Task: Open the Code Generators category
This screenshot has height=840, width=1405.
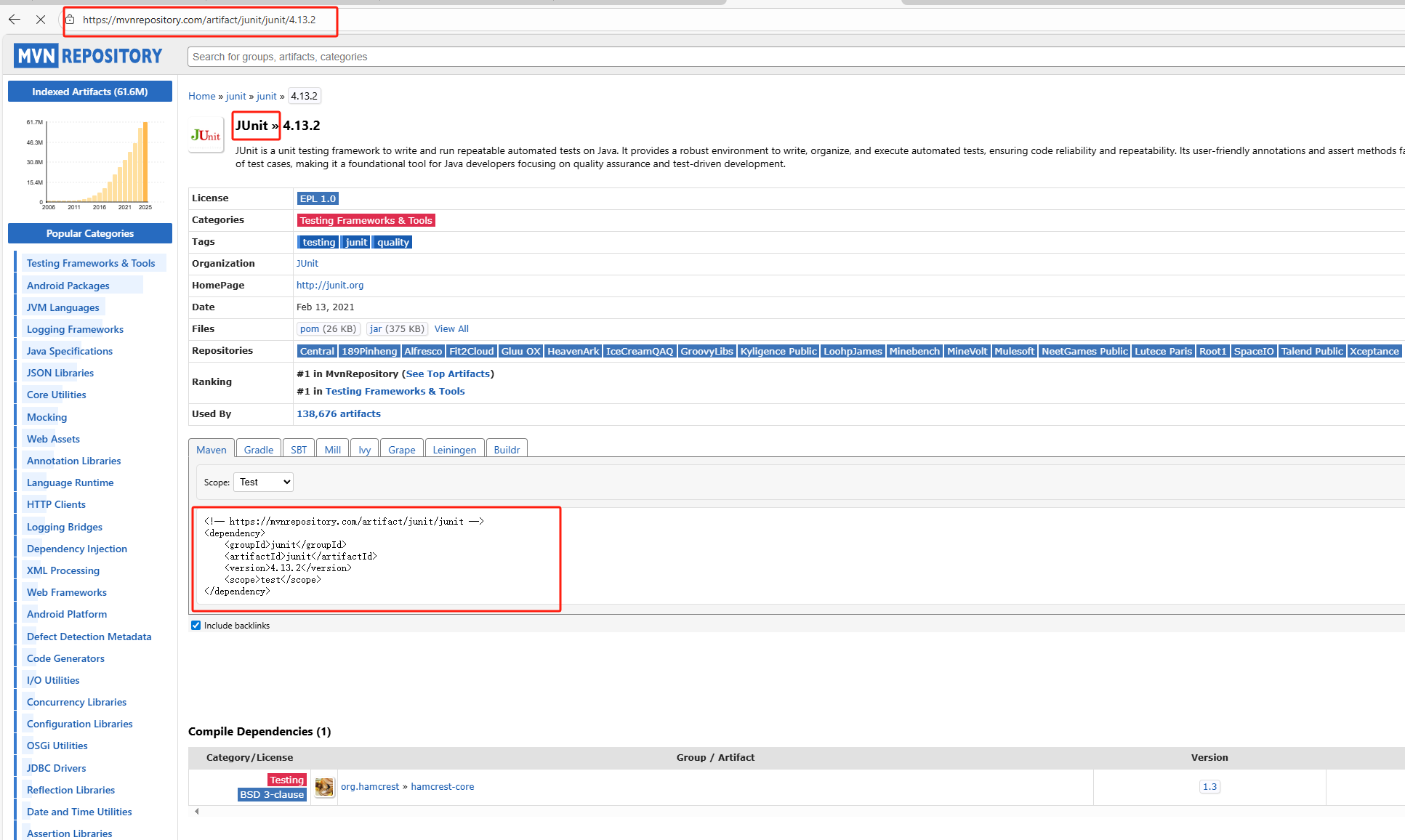Action: (65, 658)
